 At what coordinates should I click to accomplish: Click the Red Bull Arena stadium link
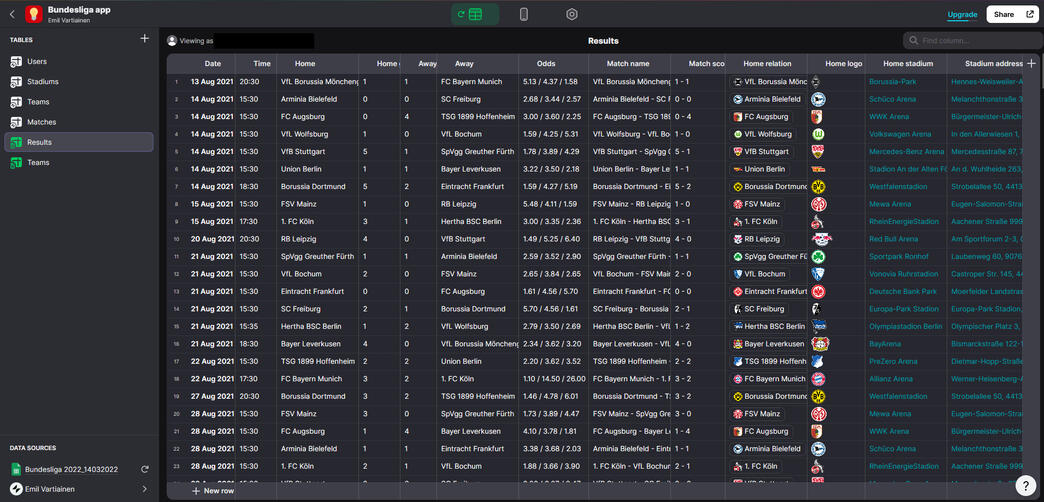pyautogui.click(x=893, y=239)
